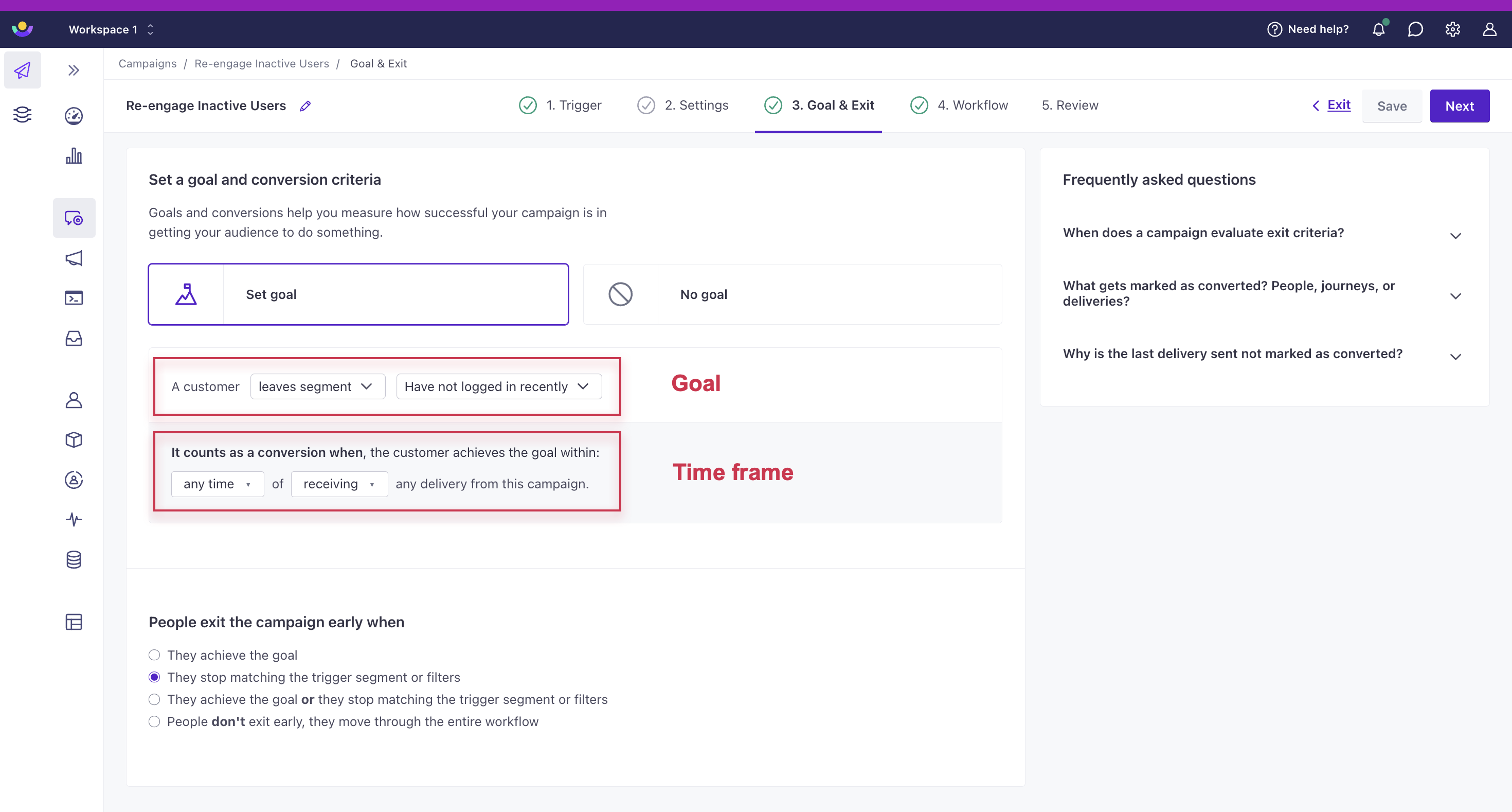The height and width of the screenshot is (812, 1512).
Task: Open the Data Index database icon
Action: pyautogui.click(x=74, y=559)
